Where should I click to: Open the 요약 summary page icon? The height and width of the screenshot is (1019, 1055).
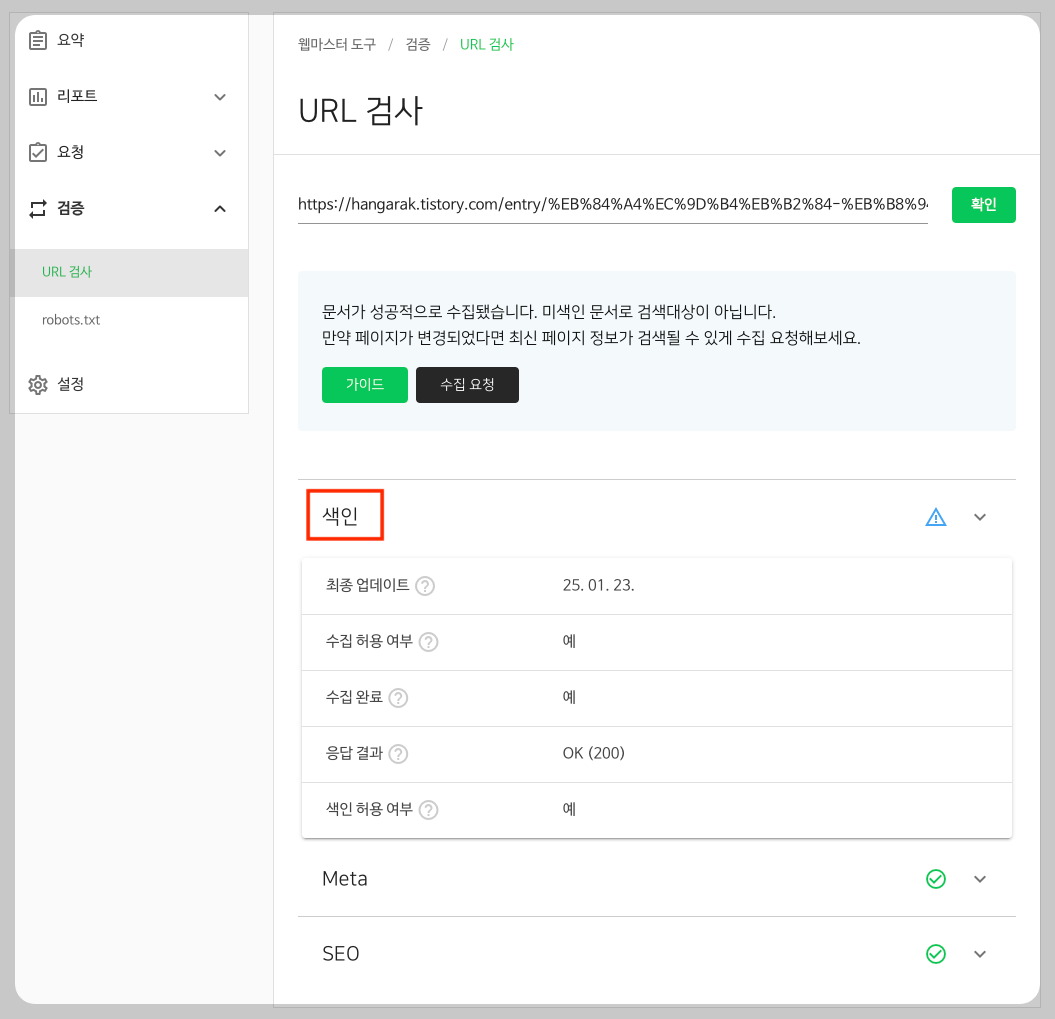pos(37,39)
